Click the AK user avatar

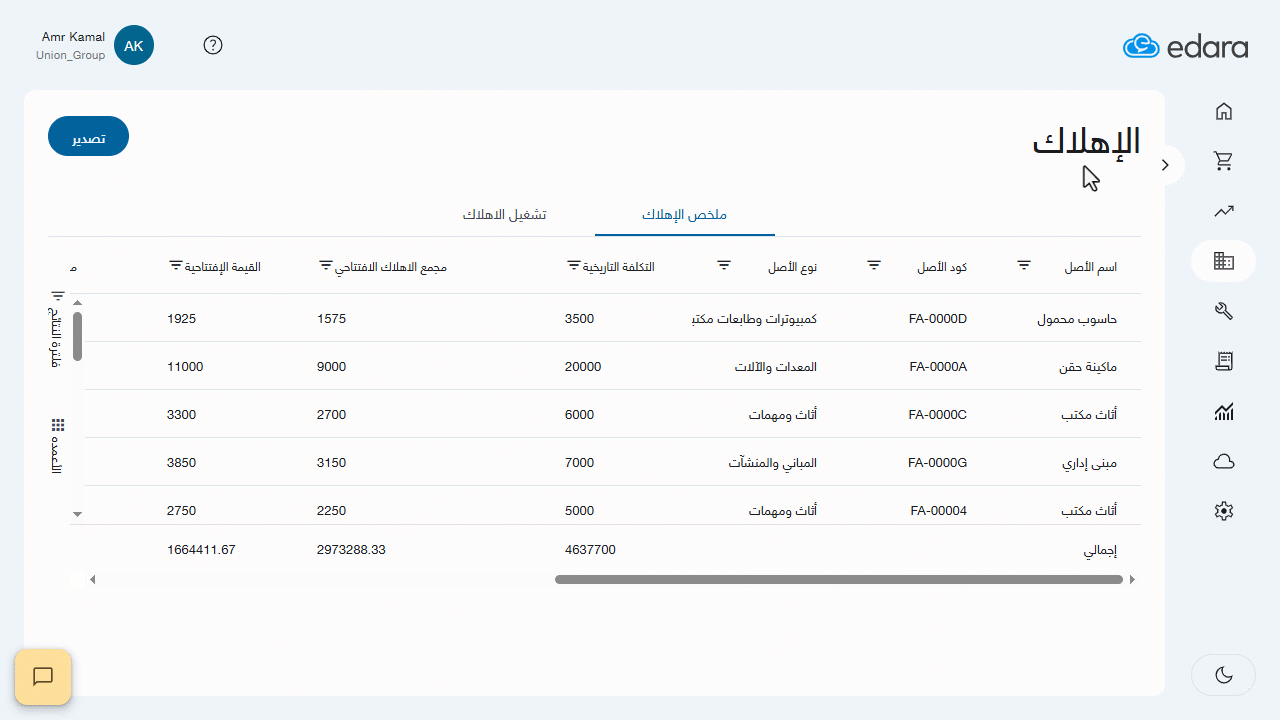click(x=134, y=46)
